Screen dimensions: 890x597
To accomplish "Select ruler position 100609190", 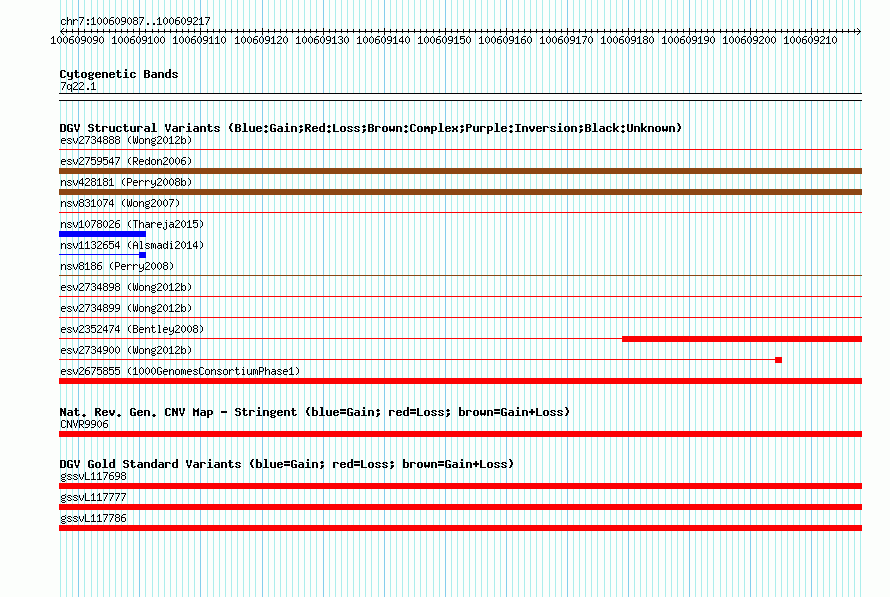I will point(688,40).
